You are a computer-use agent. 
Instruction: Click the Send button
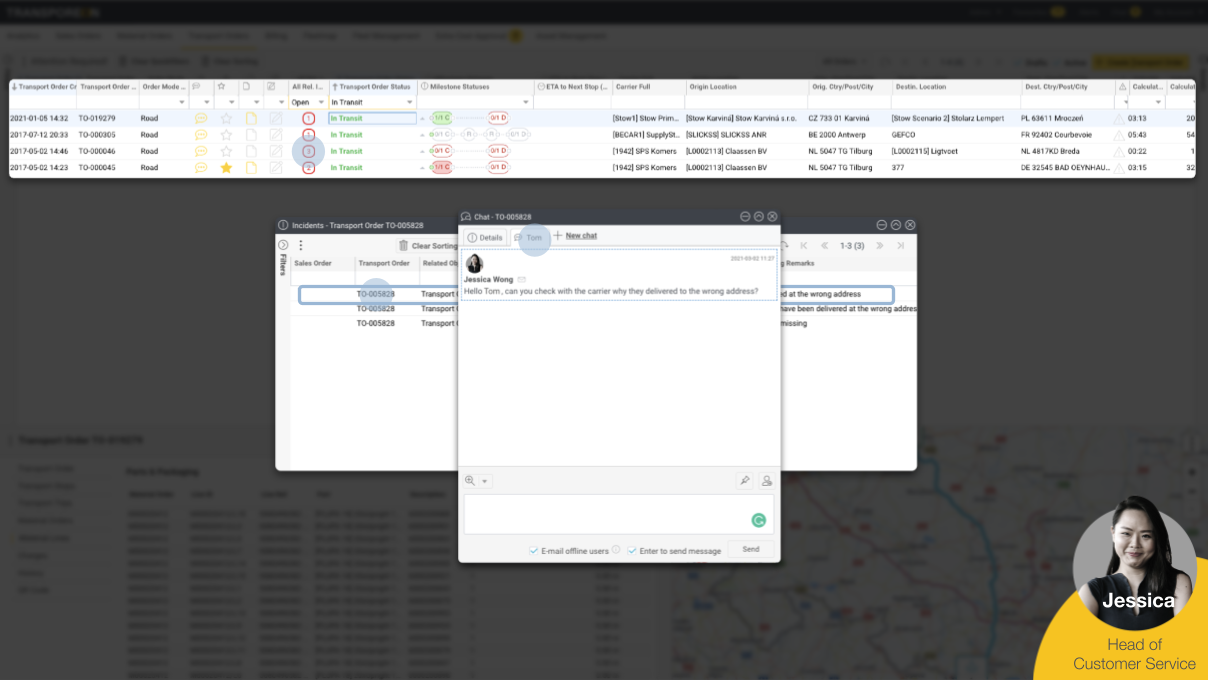tap(750, 549)
